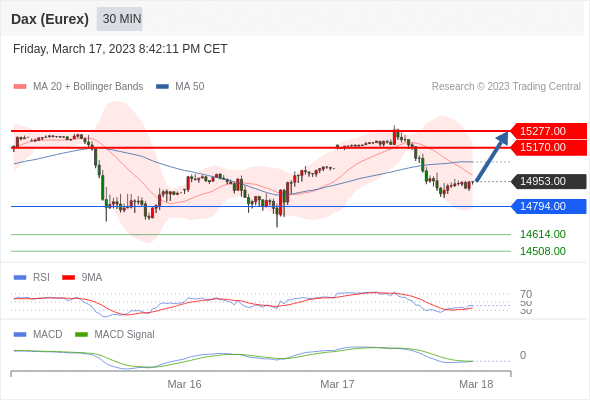Click the MACD Signal legend label

(124, 335)
